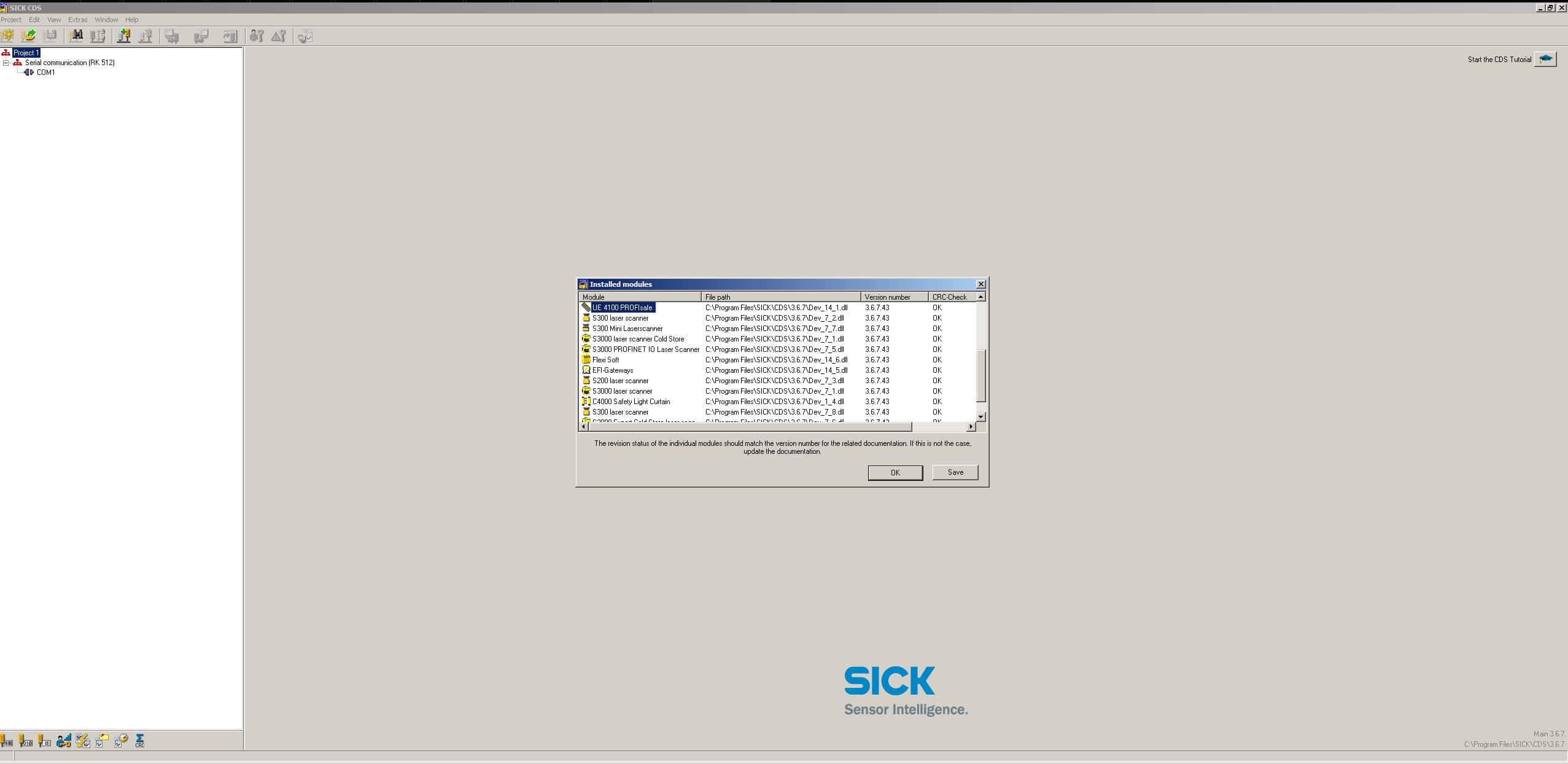Create a new project using the toolbar icon
1568x764 pixels.
8,36
